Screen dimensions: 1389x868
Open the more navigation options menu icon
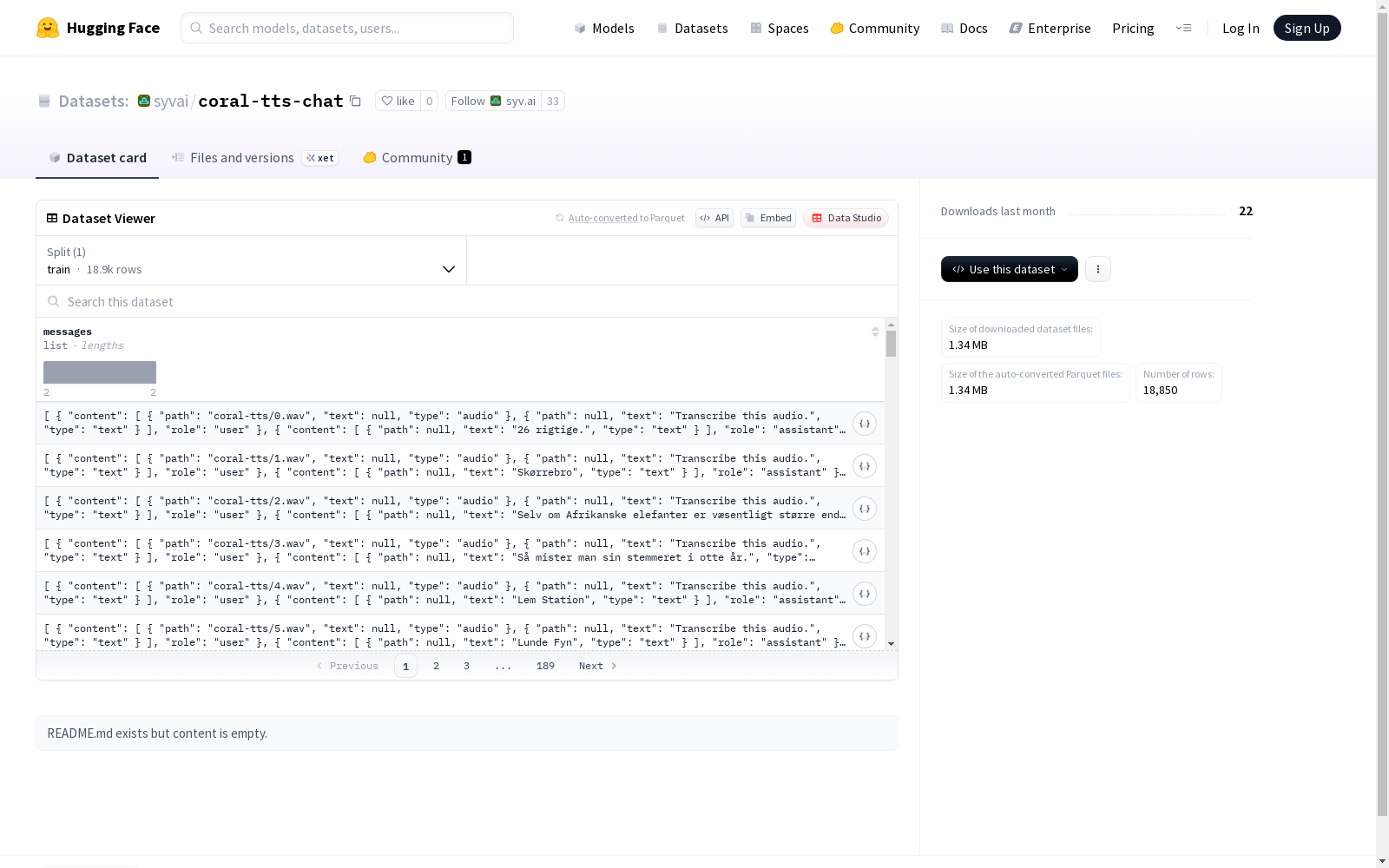point(1183,28)
